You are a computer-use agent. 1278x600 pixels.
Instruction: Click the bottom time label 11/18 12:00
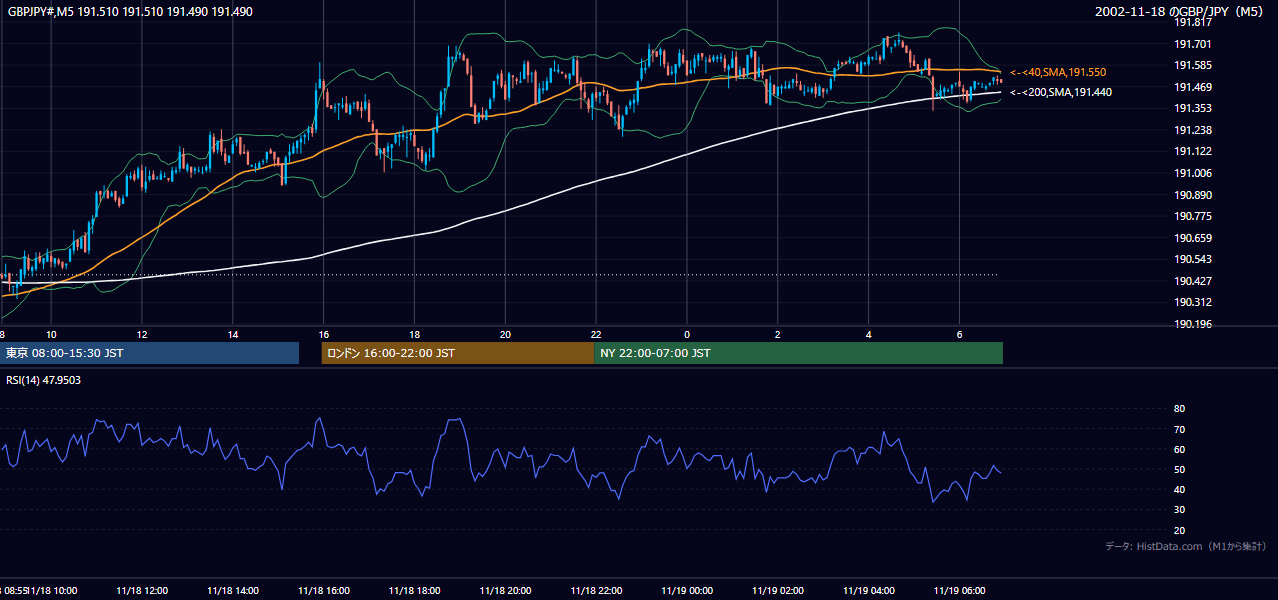click(x=142, y=590)
